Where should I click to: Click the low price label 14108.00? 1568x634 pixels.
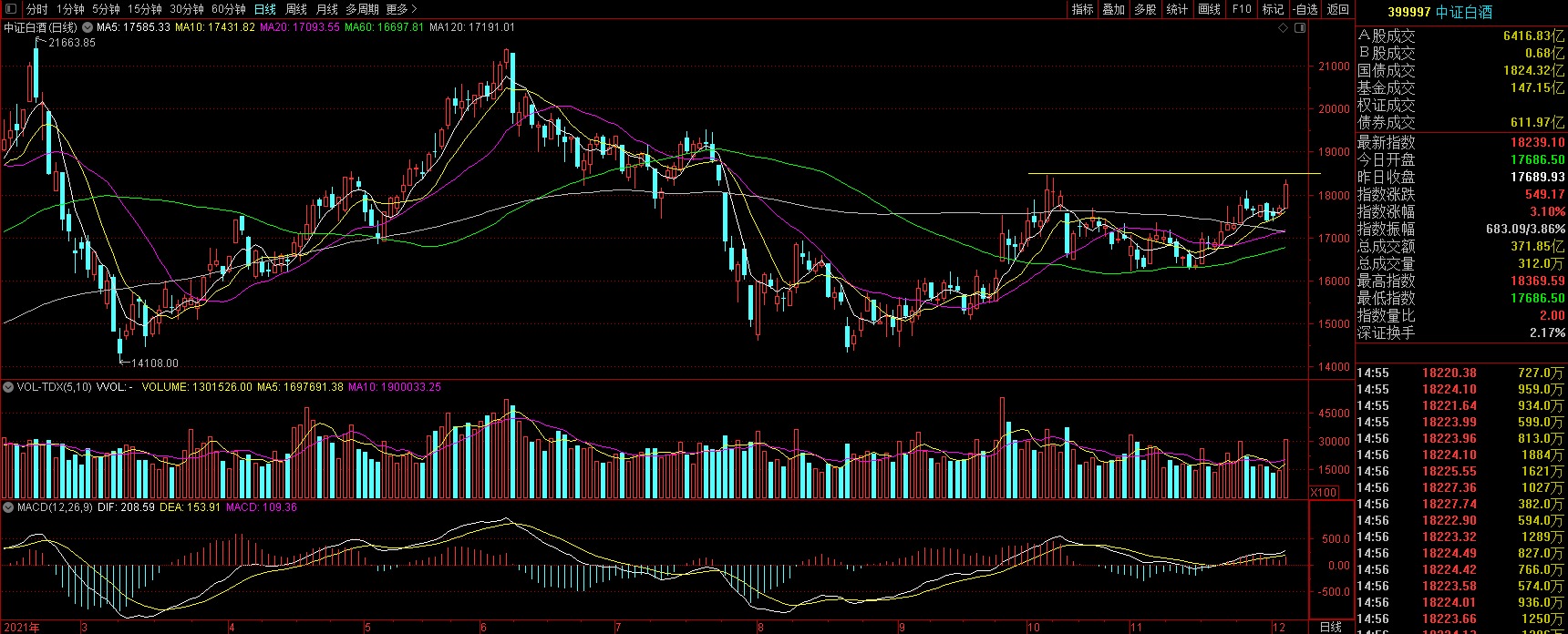tap(155, 363)
